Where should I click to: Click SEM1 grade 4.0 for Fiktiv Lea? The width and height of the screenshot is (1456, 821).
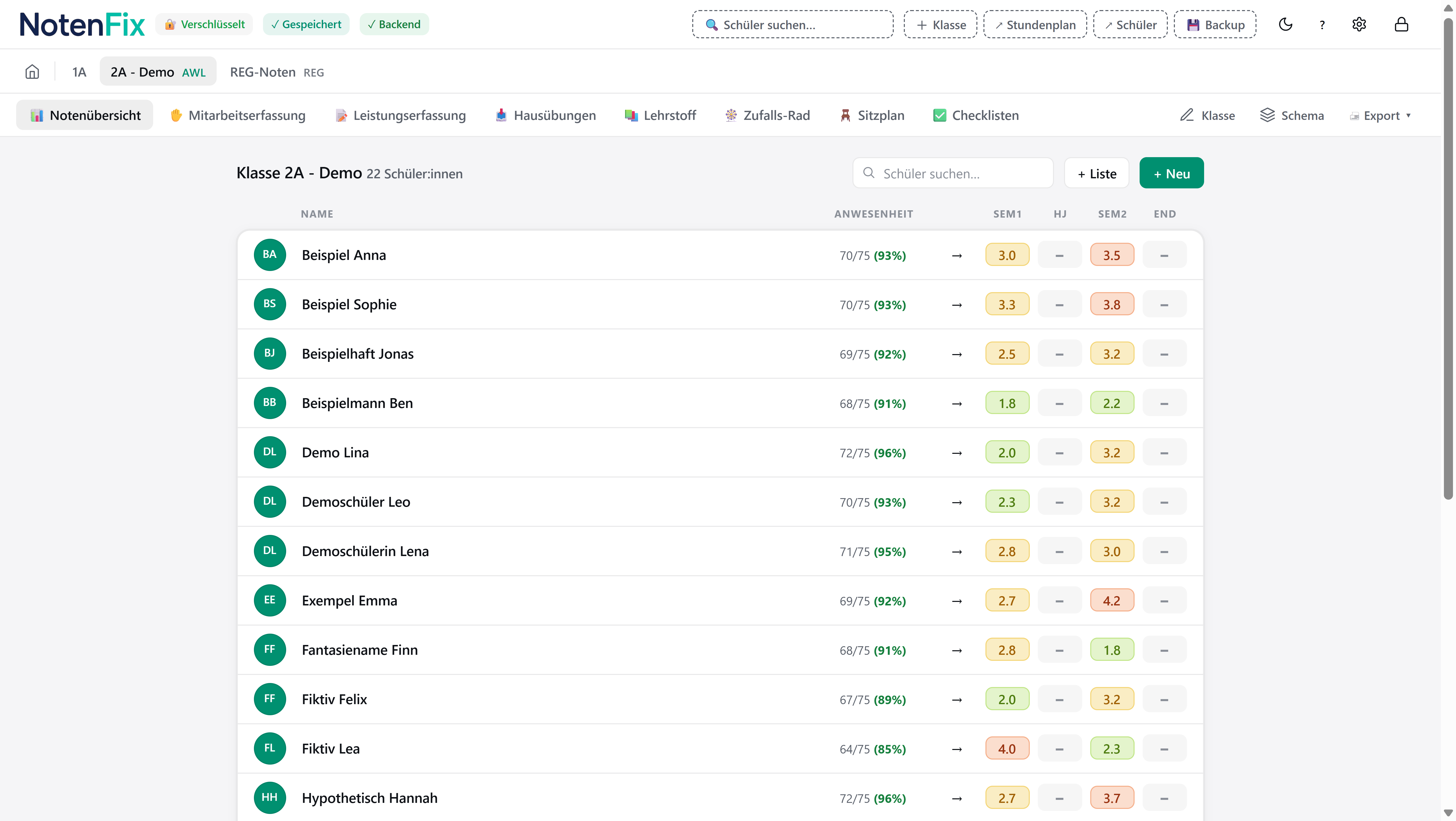point(1007,748)
